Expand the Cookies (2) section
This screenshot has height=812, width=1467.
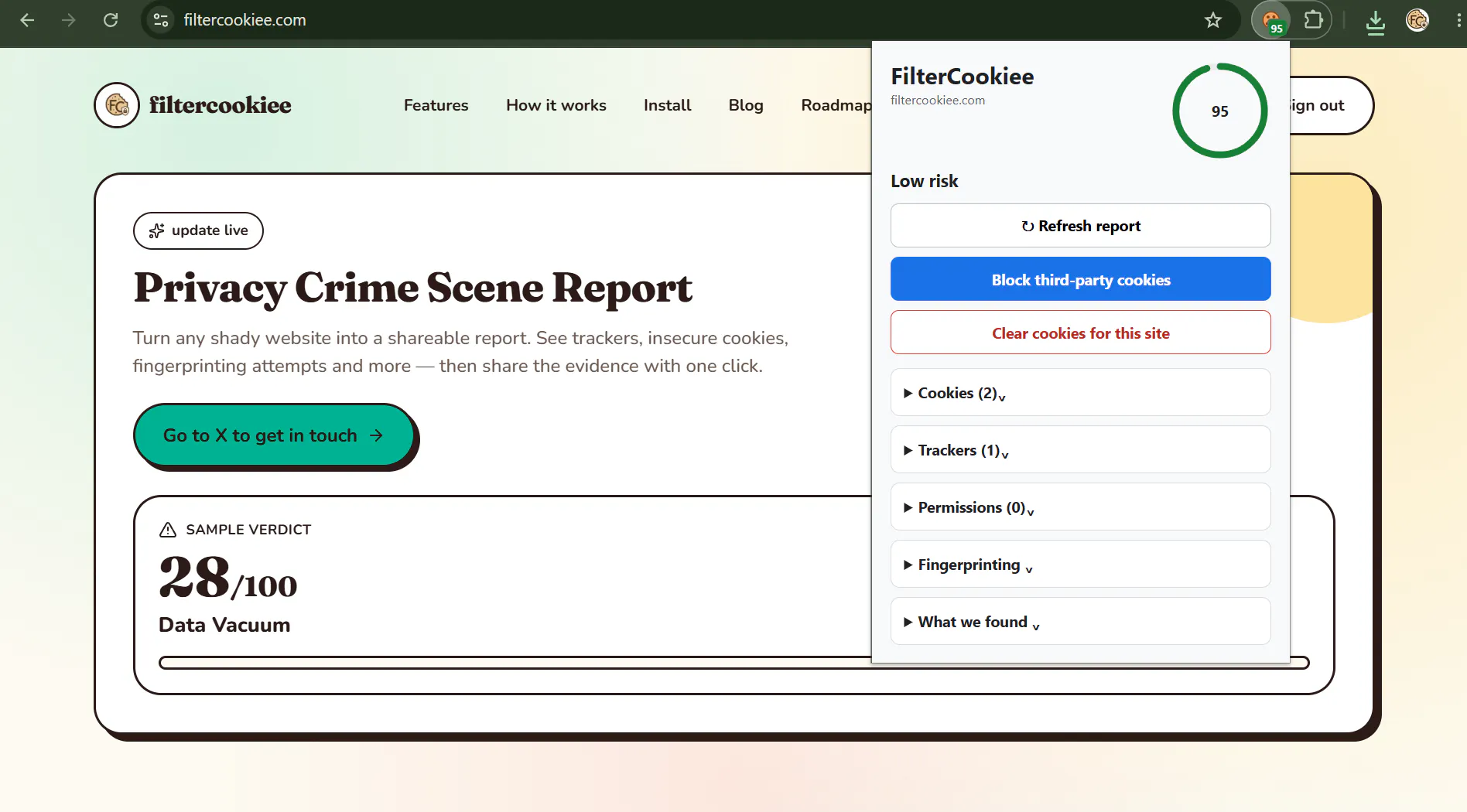coord(1080,393)
